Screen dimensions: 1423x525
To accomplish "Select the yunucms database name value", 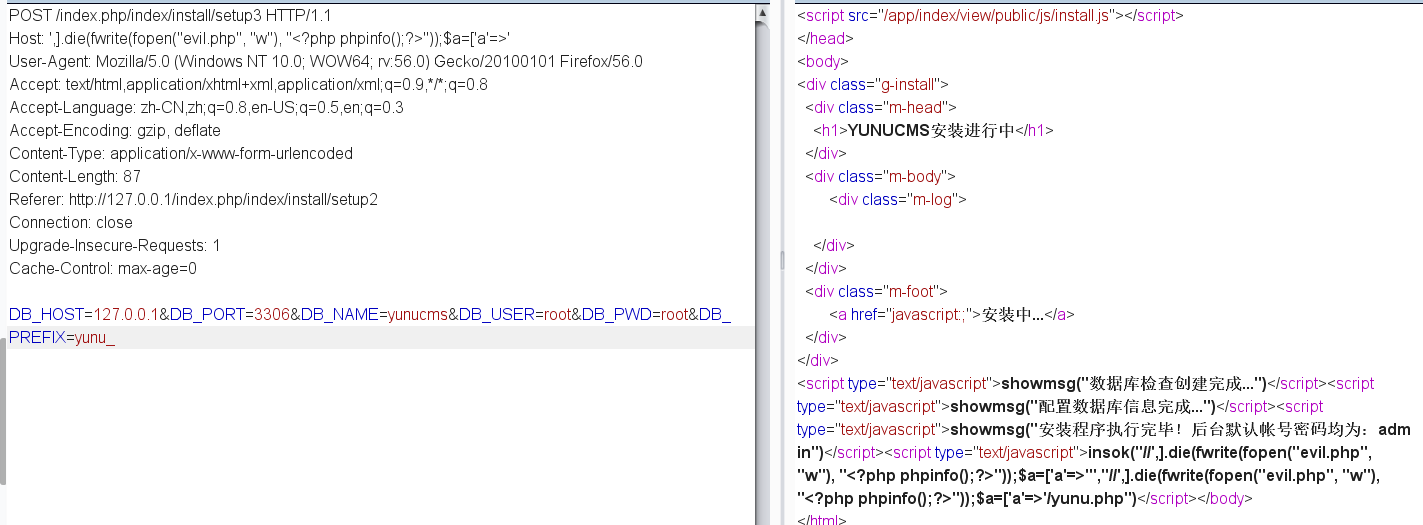I will click(x=417, y=315).
